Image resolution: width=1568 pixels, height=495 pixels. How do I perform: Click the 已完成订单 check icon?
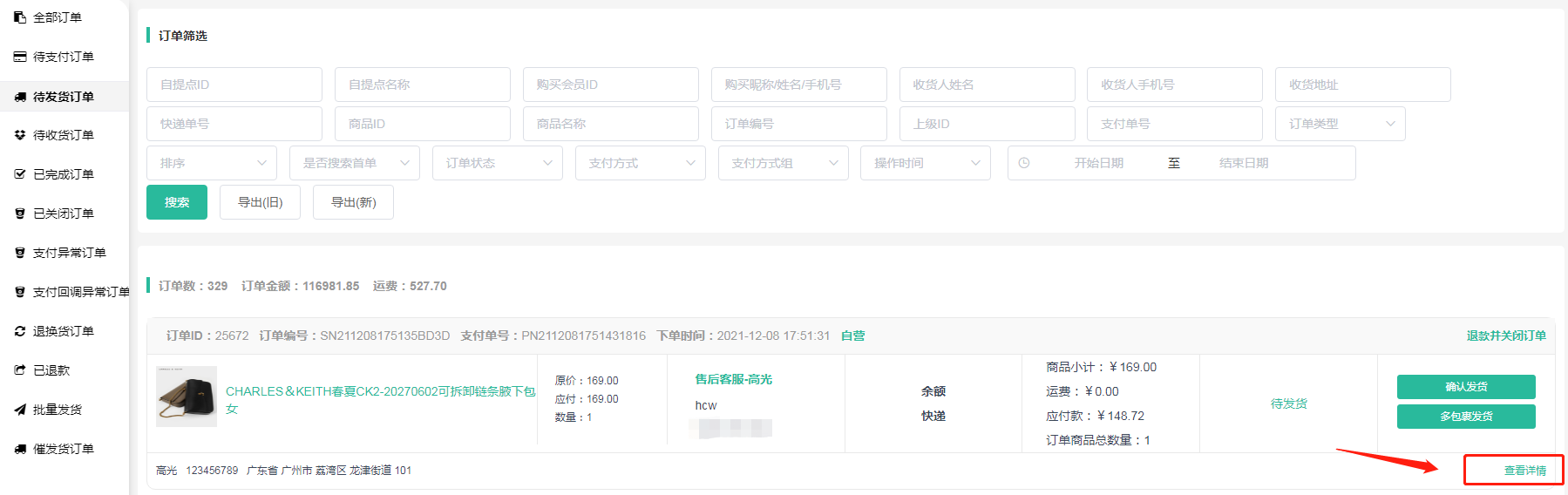[20, 174]
